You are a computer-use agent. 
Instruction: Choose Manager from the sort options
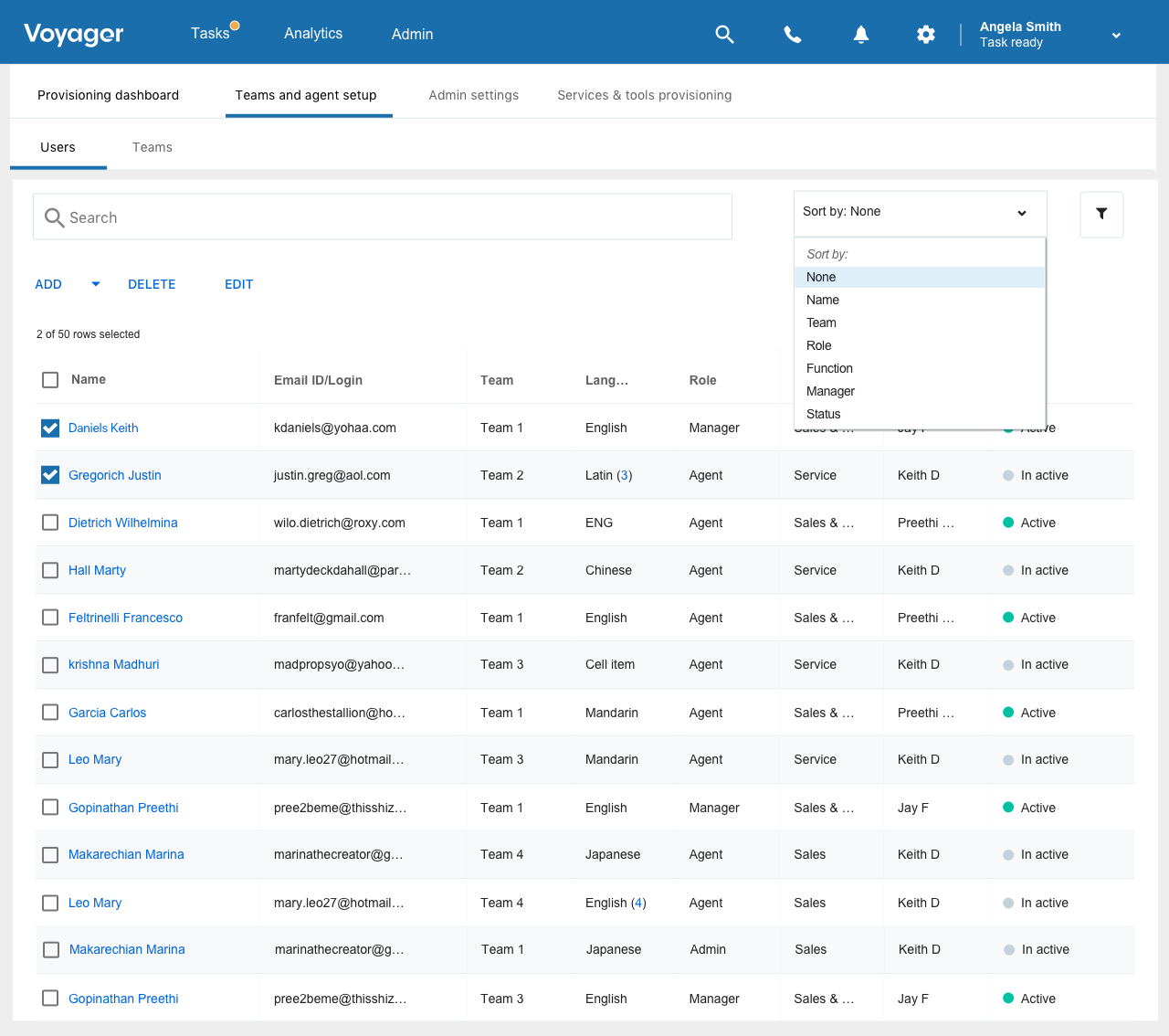tap(830, 391)
